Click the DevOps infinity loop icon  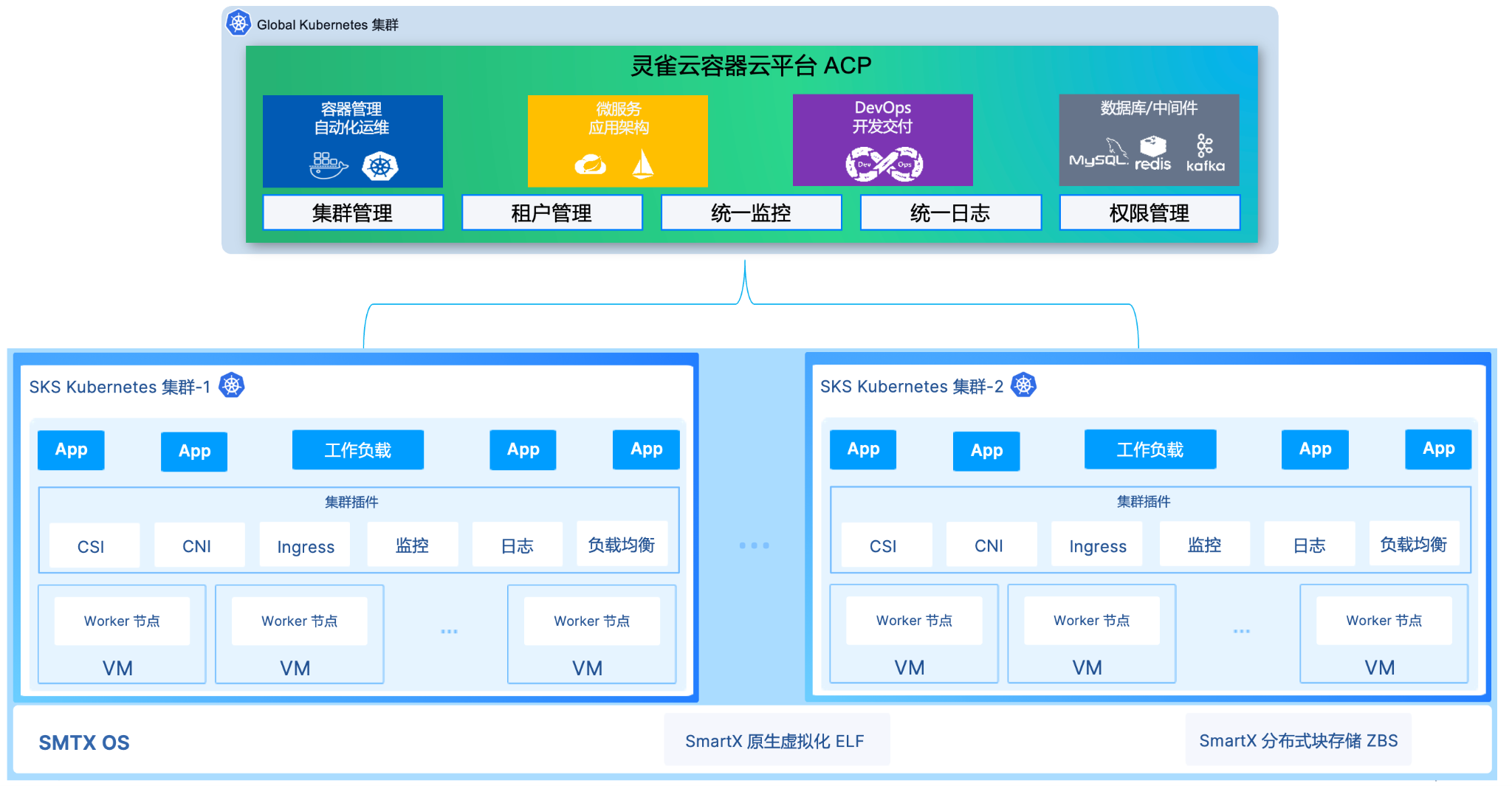(x=884, y=164)
